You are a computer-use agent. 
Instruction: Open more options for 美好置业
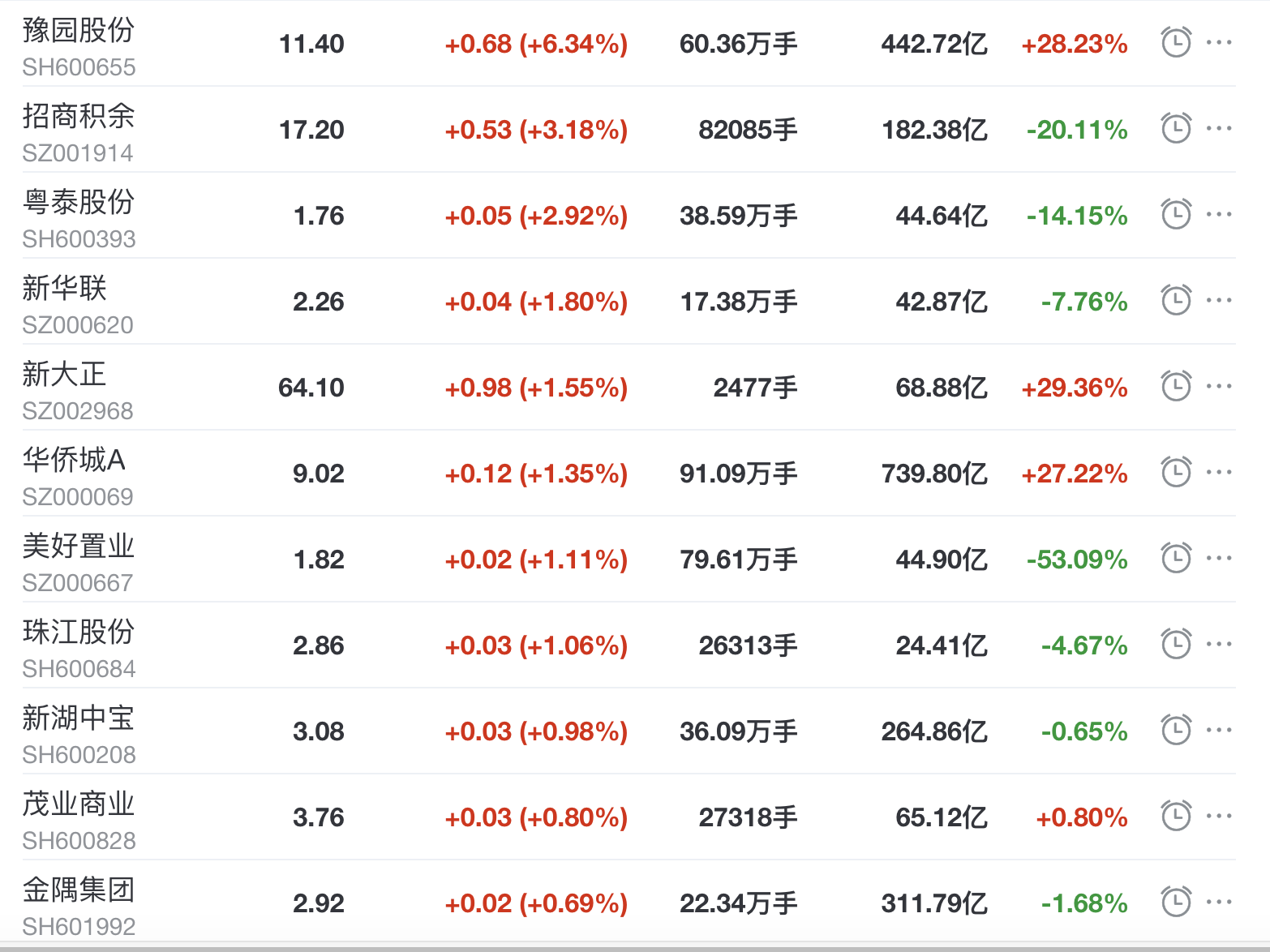[x=1219, y=558]
